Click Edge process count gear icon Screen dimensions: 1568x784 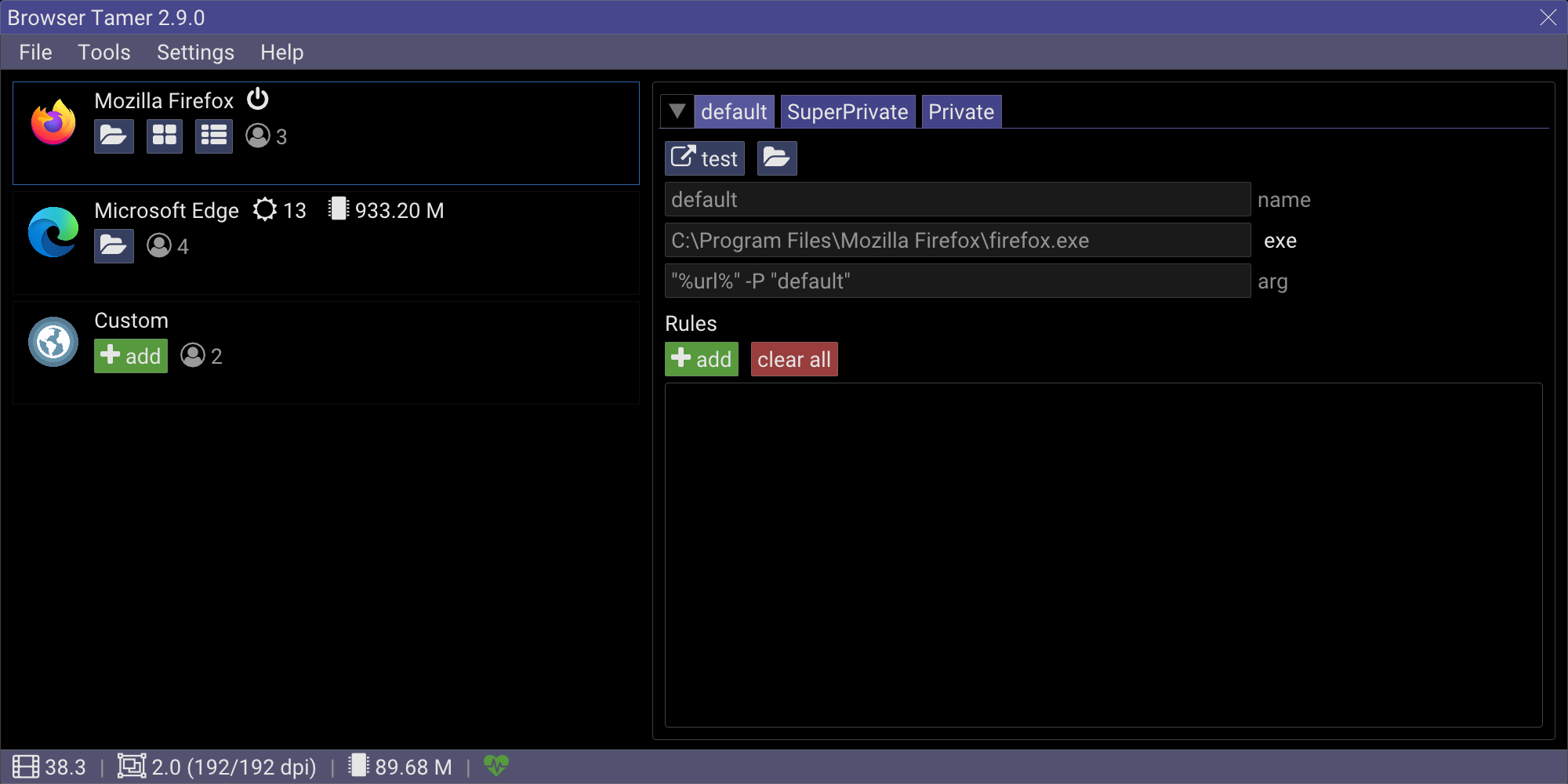(265, 209)
